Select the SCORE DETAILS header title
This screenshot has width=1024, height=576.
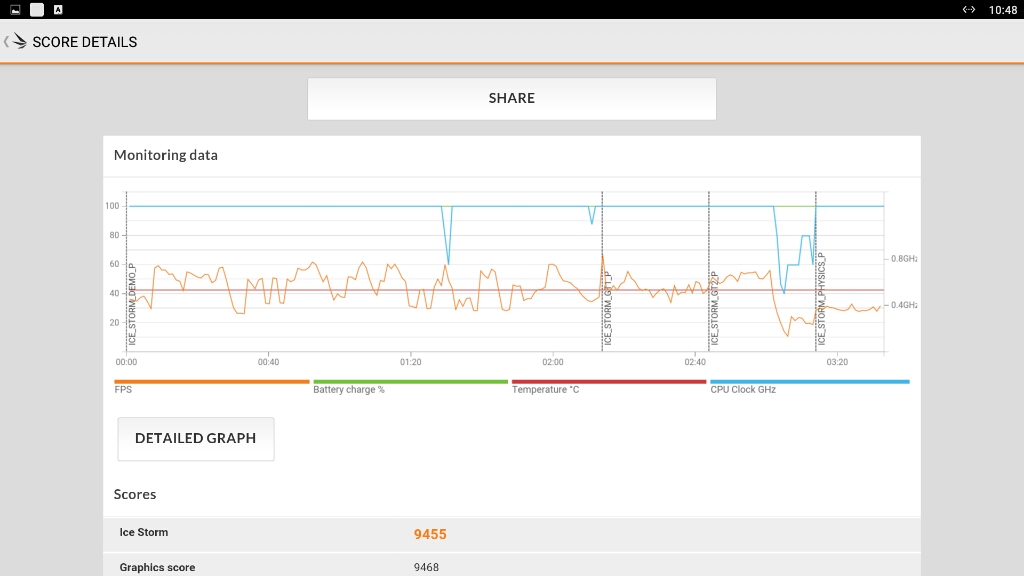[x=85, y=42]
